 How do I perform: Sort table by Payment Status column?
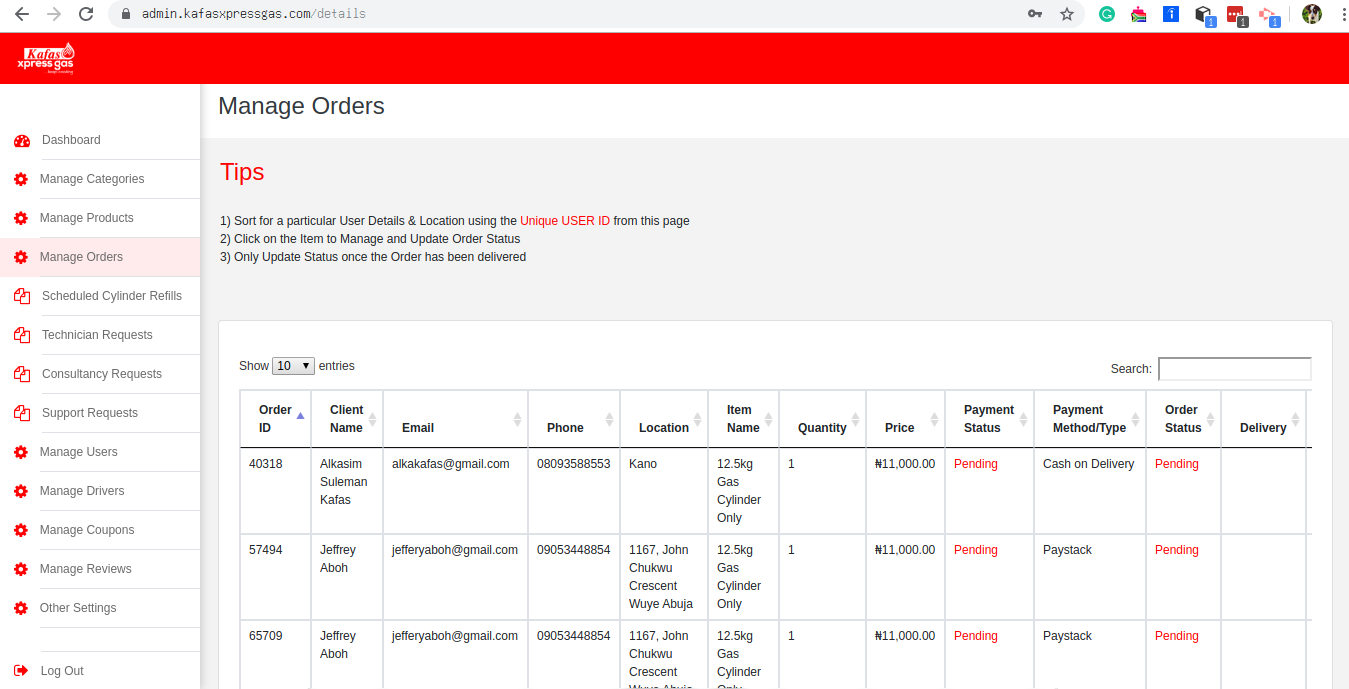[x=988, y=419]
